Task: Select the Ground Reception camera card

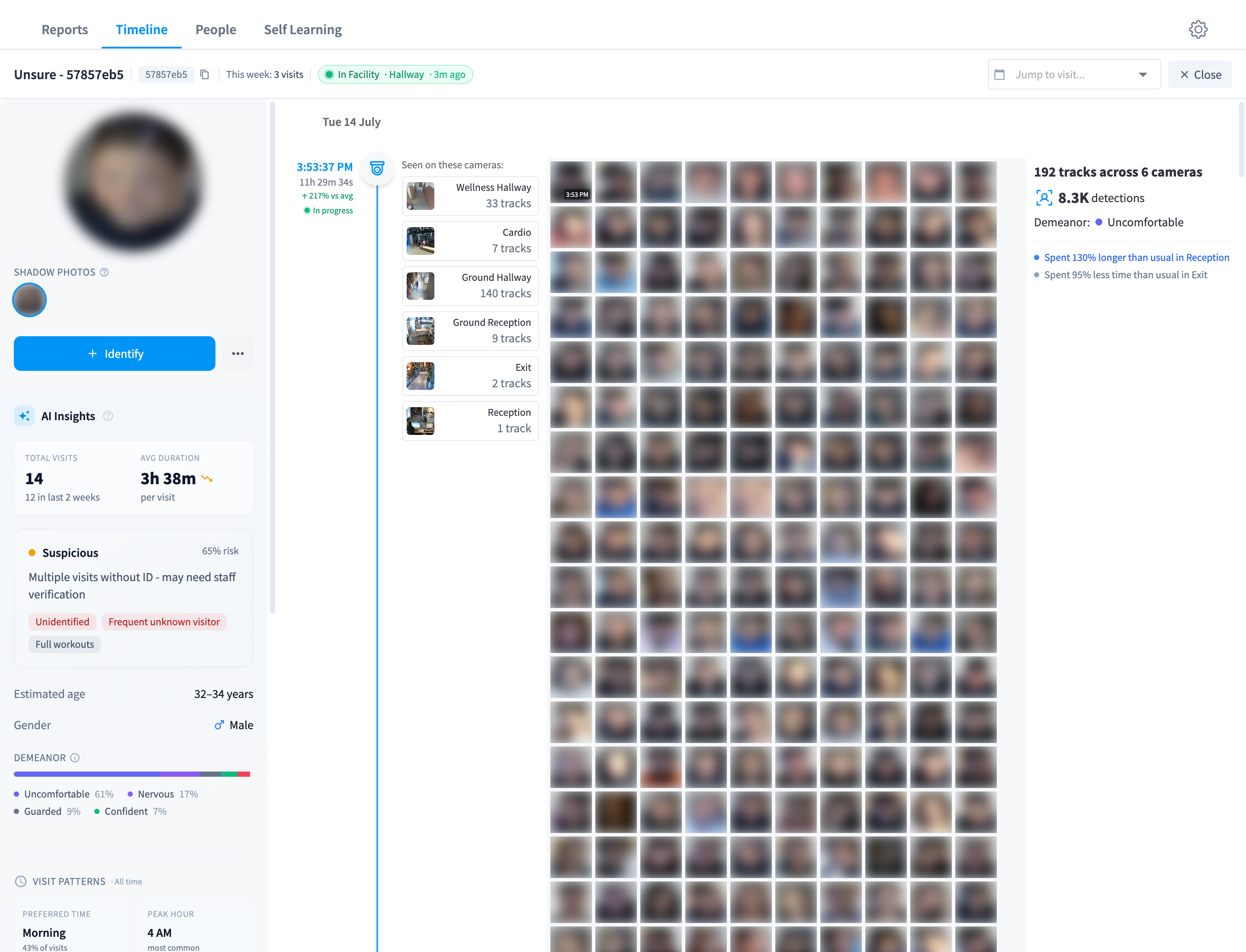Action: click(470, 331)
